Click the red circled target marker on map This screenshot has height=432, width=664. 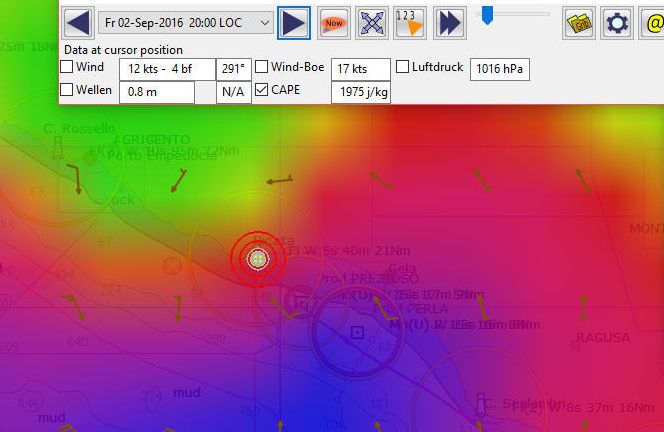click(x=258, y=259)
